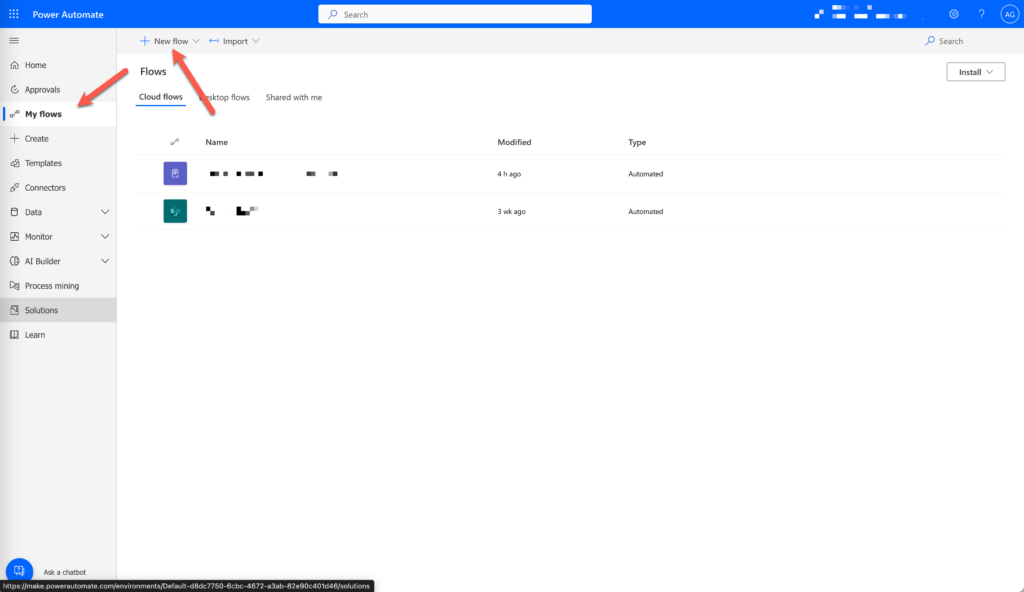Click the Approvals icon in sidebar
This screenshot has height=592, width=1024.
(14, 90)
